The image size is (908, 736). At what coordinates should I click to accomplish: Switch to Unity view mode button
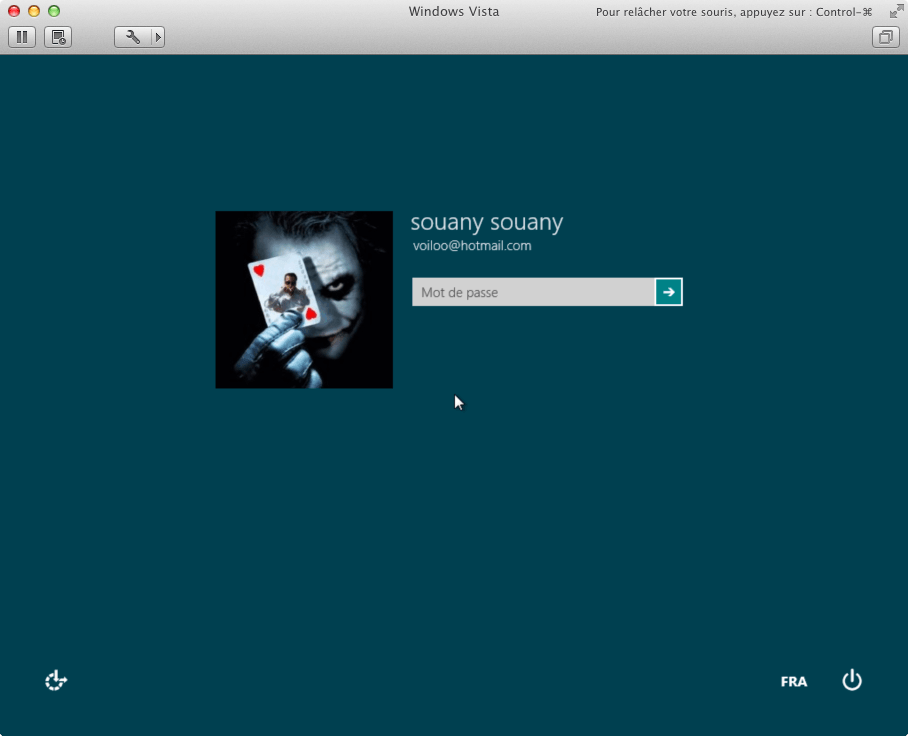(x=885, y=37)
